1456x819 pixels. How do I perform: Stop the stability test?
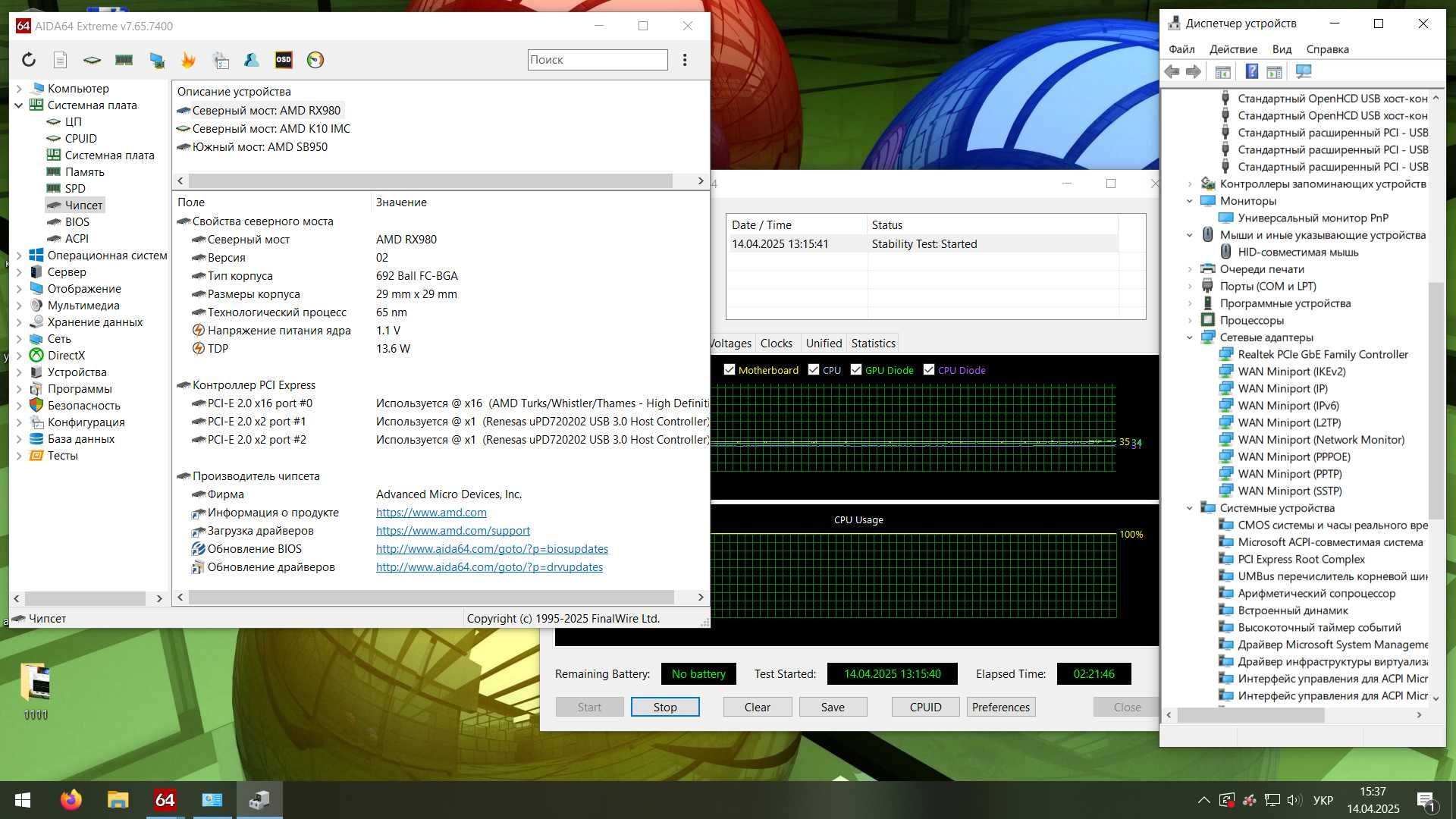[x=665, y=707]
